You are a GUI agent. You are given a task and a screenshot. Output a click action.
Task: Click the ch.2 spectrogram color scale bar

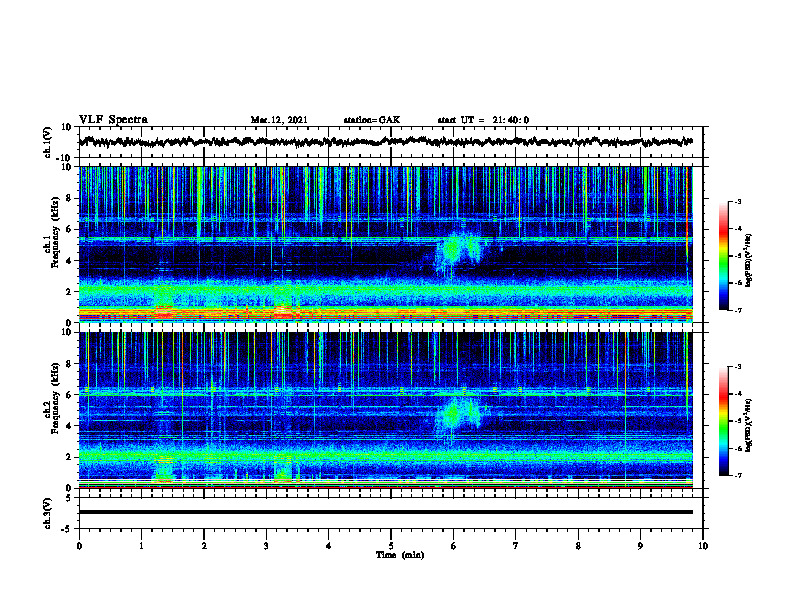[x=723, y=421]
